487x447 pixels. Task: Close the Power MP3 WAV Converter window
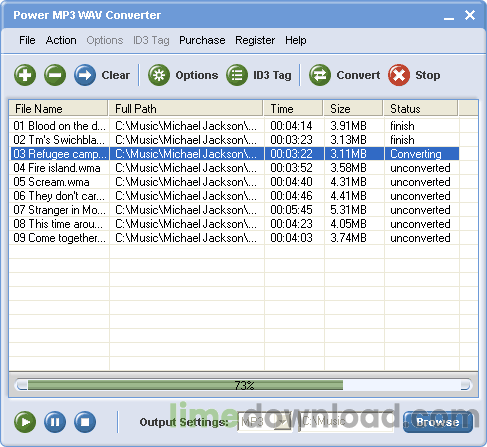(470, 15)
